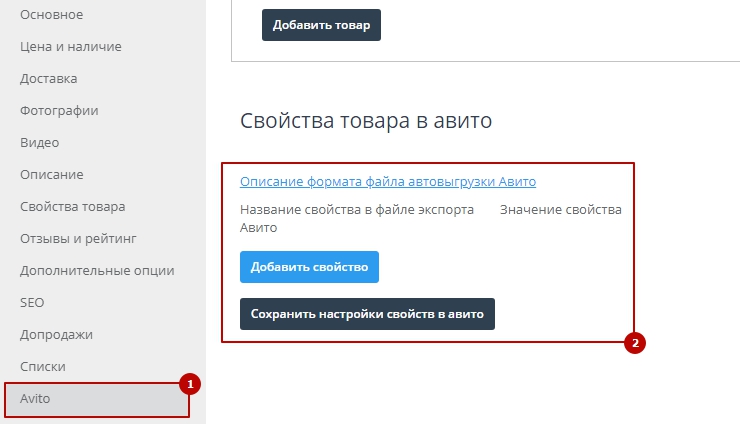Open Отзывы и рейтинг section

click(77, 239)
